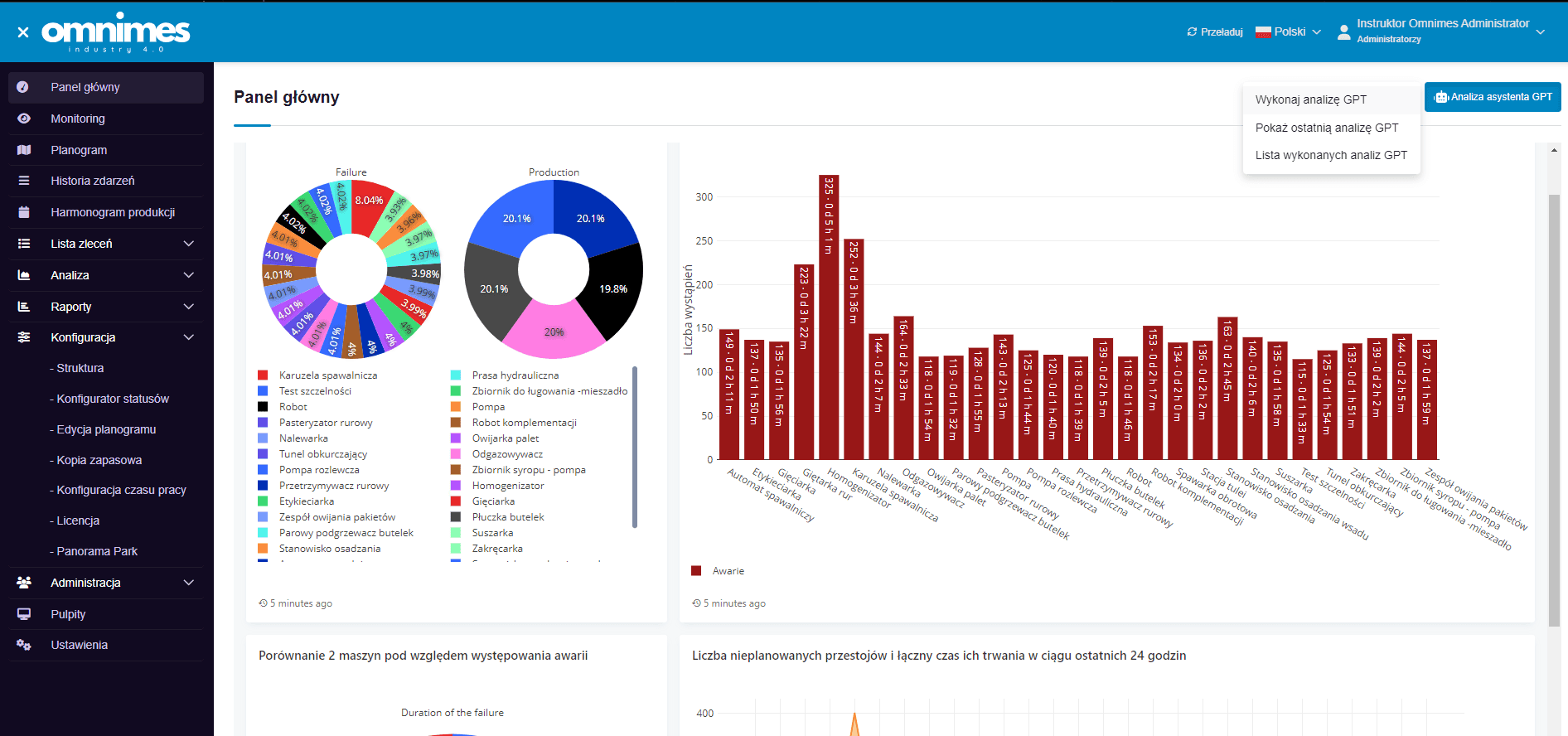Toggle Prasa hydrauliczna legend cyan swatch
Viewport: 1568px width, 736px height.
coord(456,375)
